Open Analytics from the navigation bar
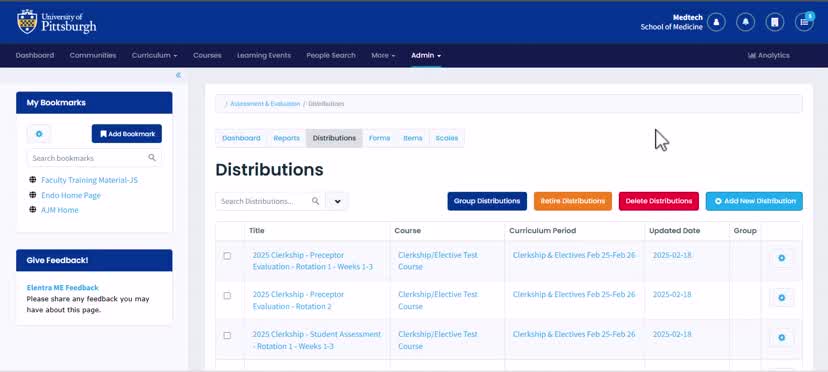 [769, 55]
